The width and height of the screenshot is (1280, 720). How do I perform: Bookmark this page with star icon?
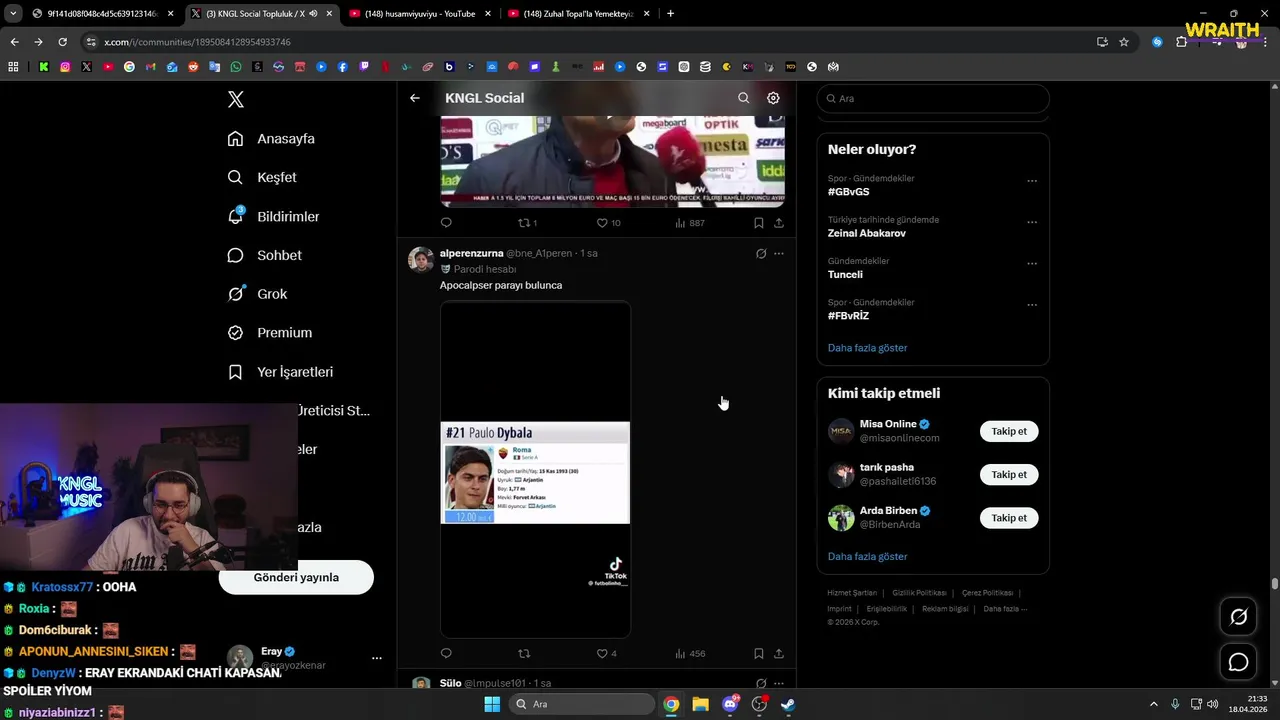point(1124,42)
